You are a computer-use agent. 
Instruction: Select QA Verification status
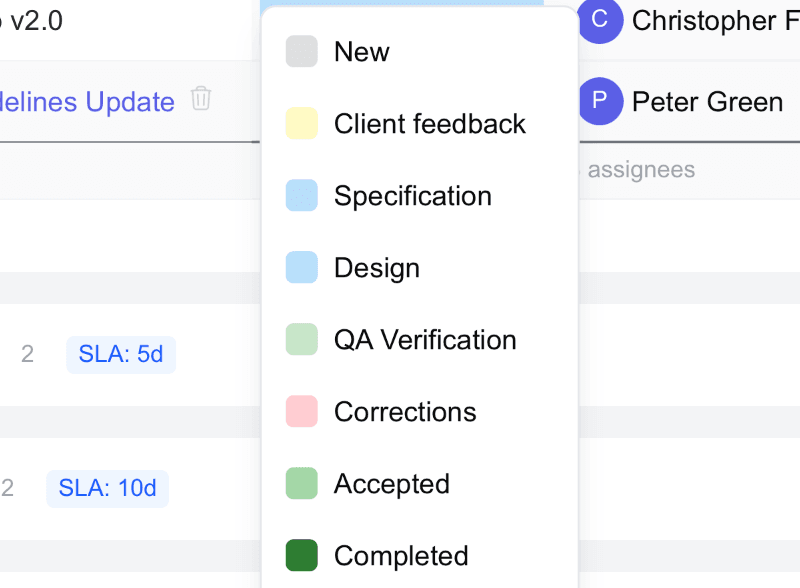[x=424, y=340]
